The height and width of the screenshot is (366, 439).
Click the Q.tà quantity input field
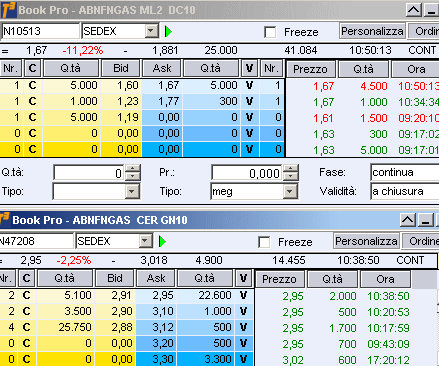(x=89, y=173)
